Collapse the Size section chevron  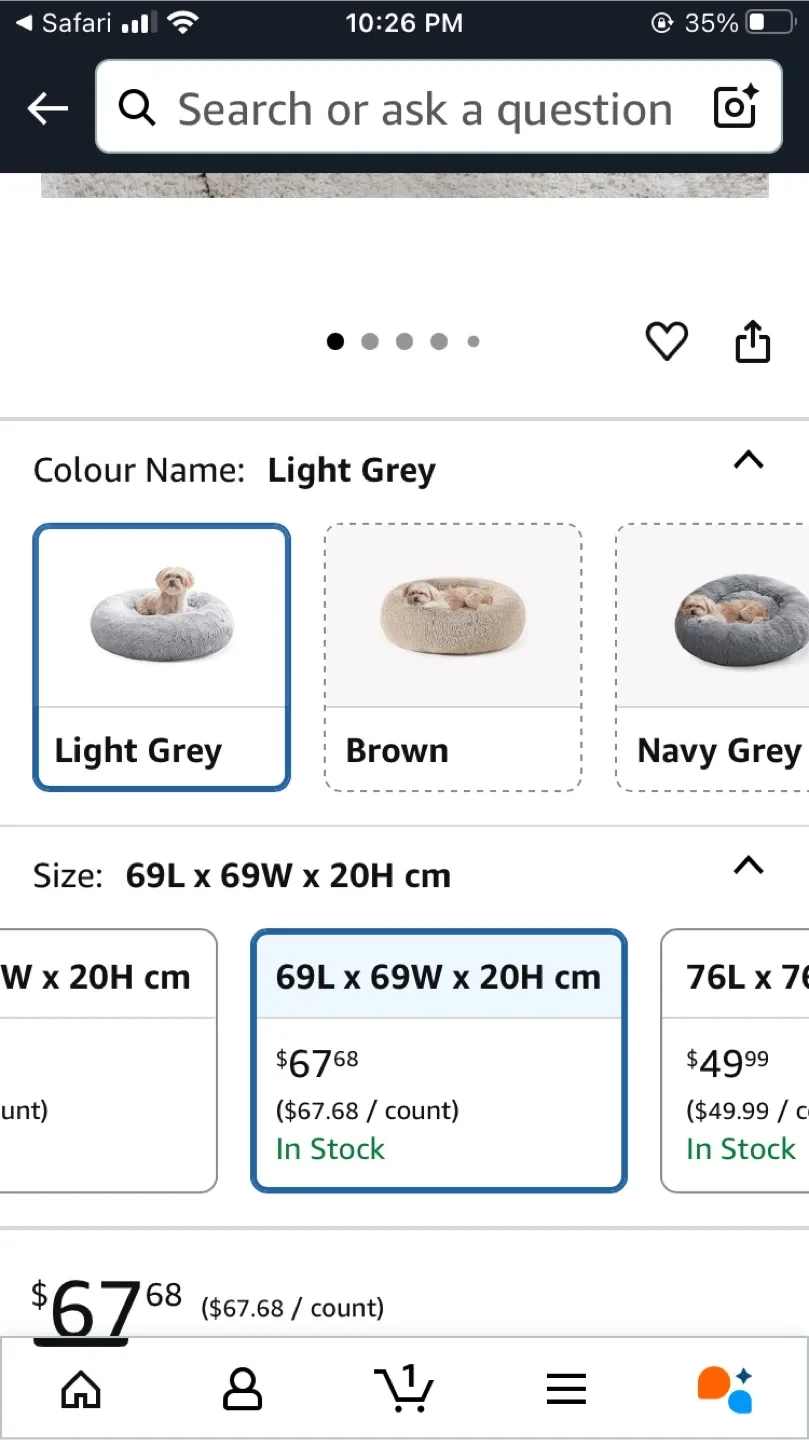coord(748,868)
